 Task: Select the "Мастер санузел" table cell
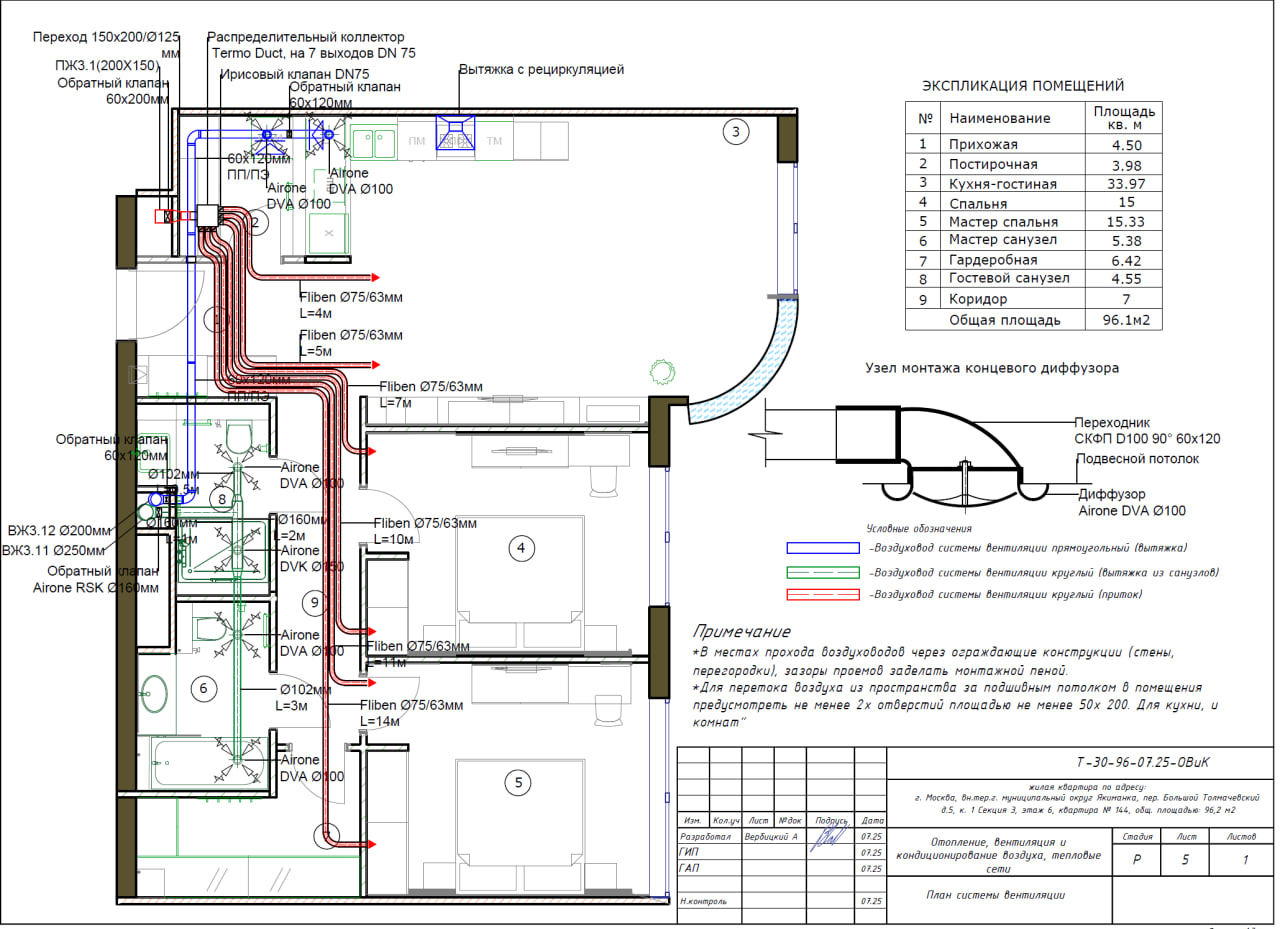pos(1002,240)
